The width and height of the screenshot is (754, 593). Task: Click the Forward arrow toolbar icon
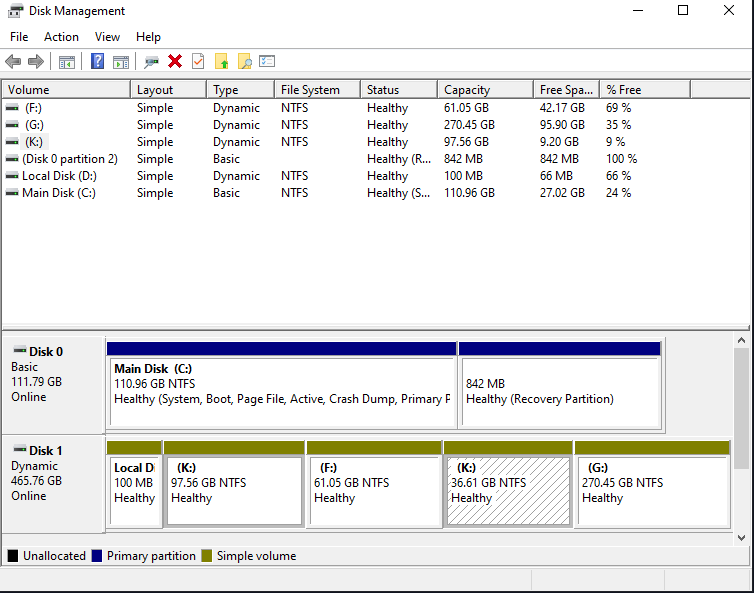click(36, 62)
